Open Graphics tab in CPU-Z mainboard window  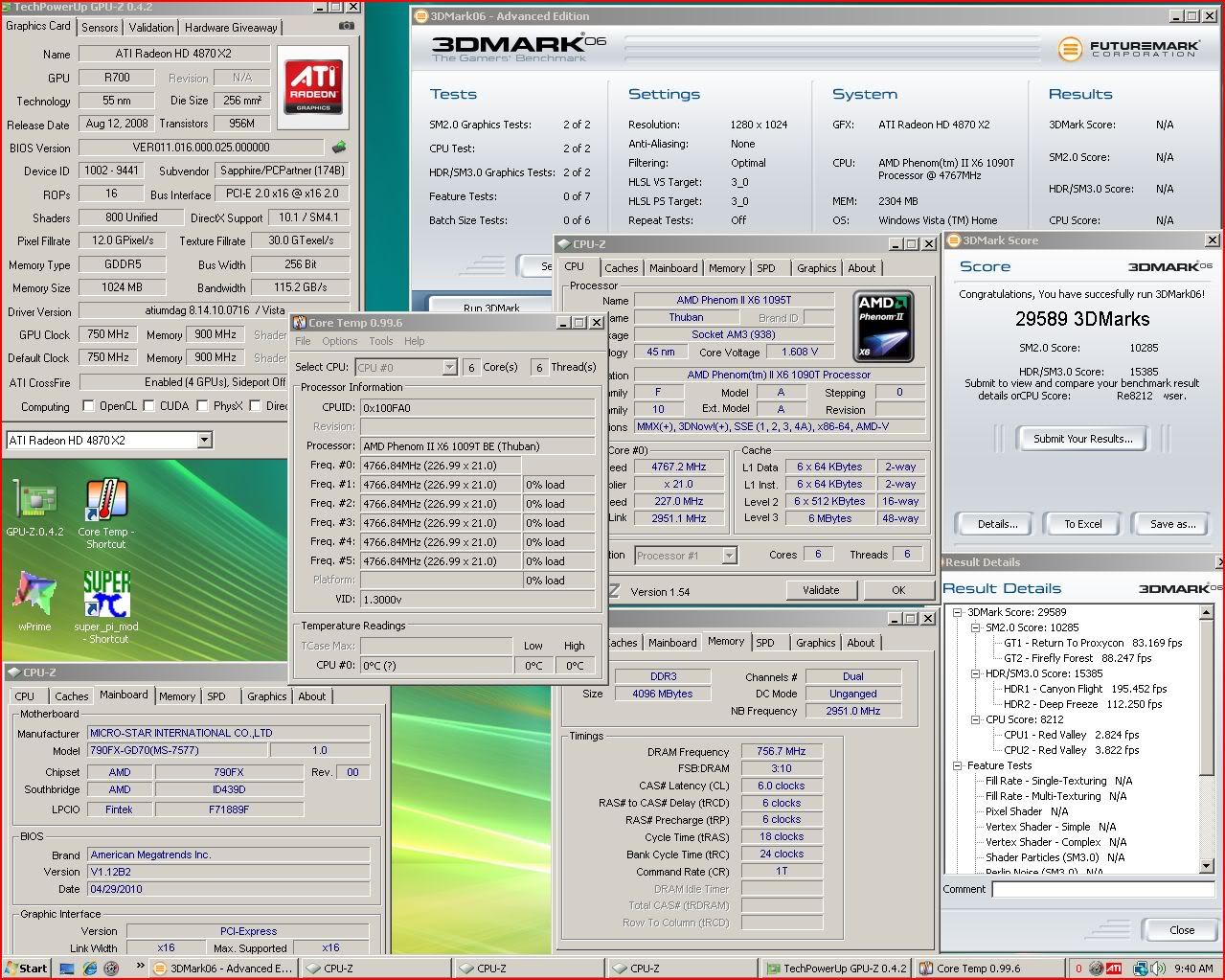(x=266, y=696)
